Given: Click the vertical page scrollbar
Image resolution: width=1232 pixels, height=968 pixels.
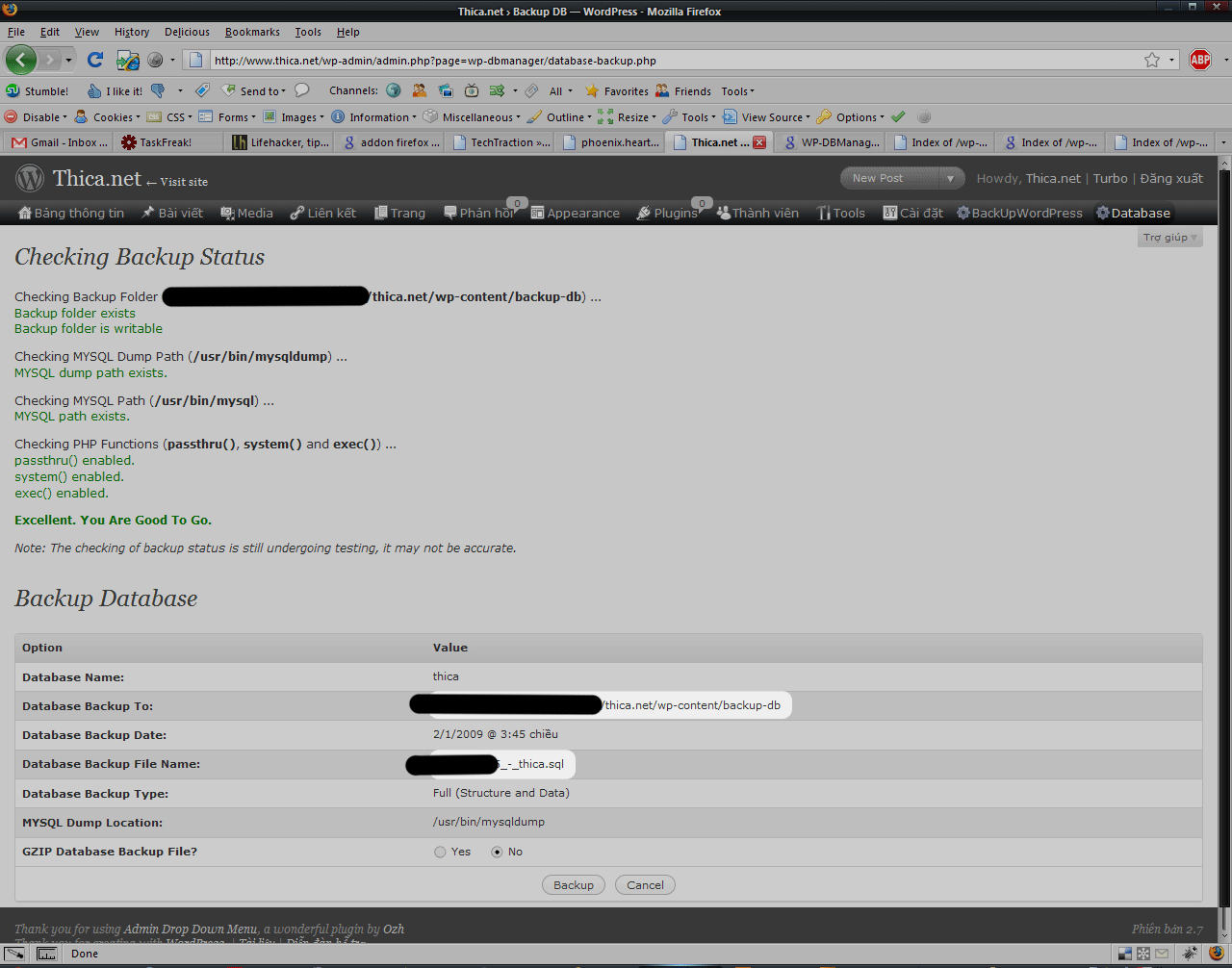Looking at the screenshot, I should (1224, 539).
